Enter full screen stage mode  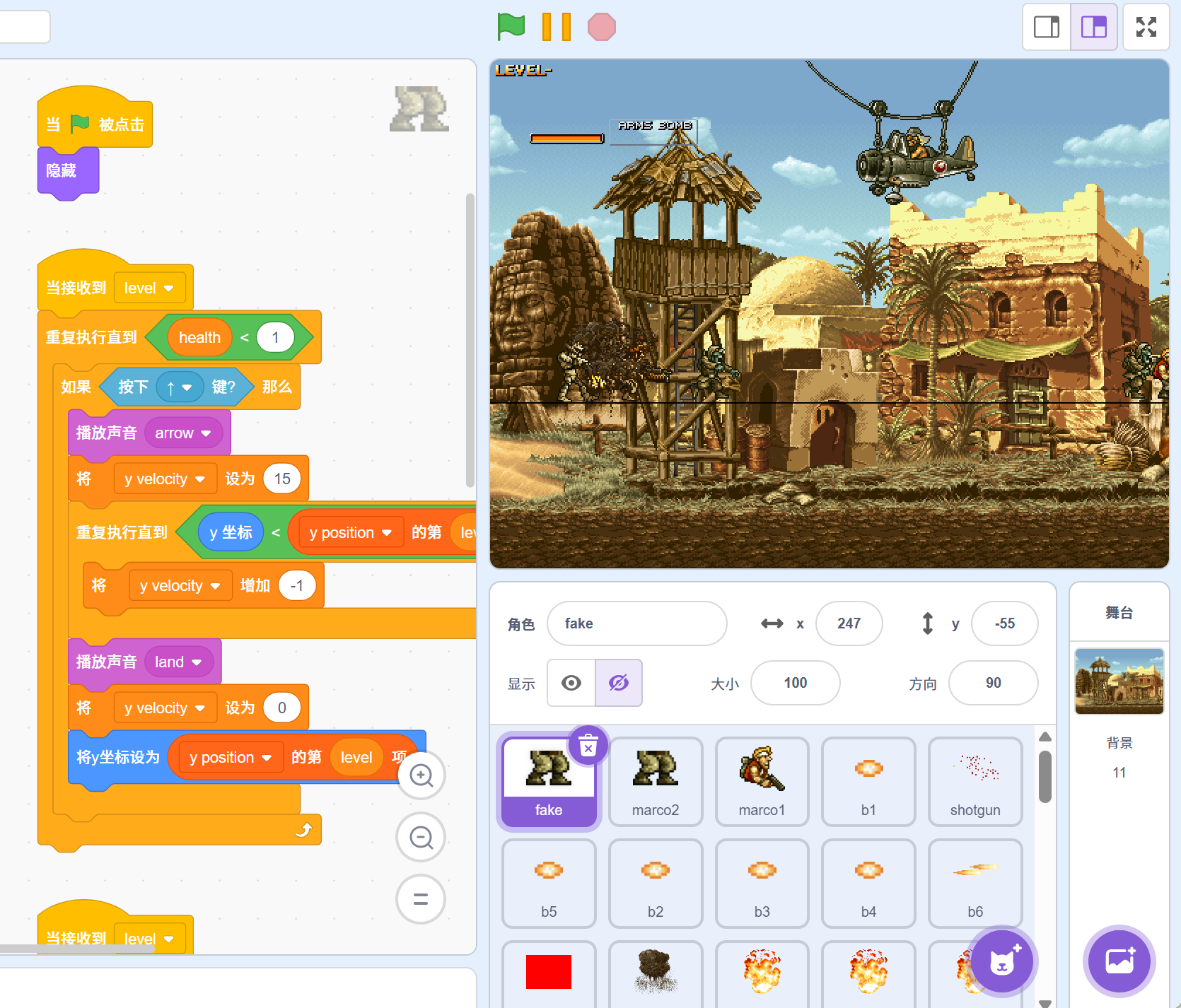coord(1146,27)
